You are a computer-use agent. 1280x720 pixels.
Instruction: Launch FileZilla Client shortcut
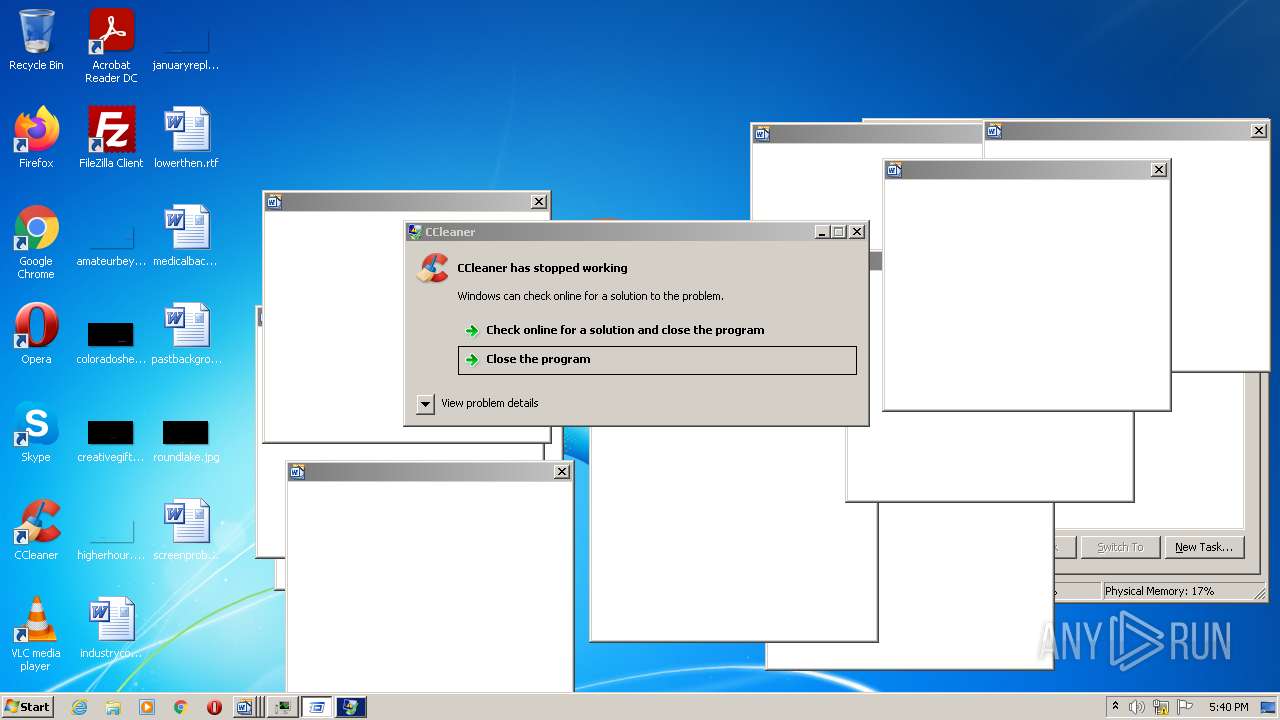pyautogui.click(x=111, y=138)
